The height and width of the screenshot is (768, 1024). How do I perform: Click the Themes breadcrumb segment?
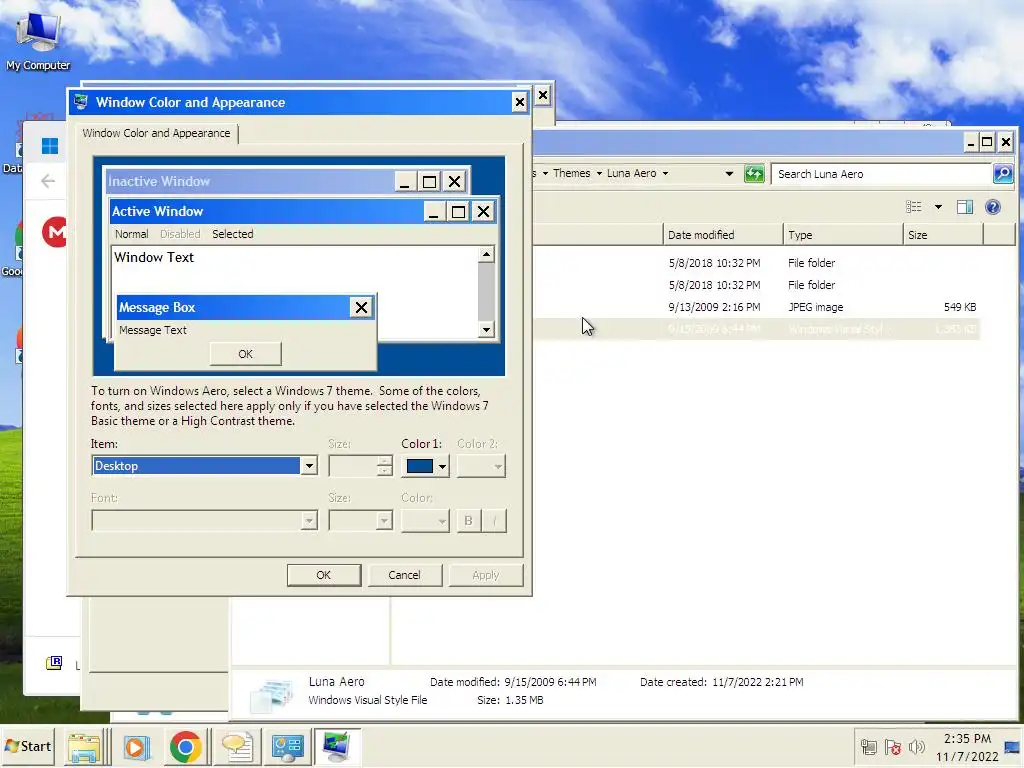coord(571,173)
